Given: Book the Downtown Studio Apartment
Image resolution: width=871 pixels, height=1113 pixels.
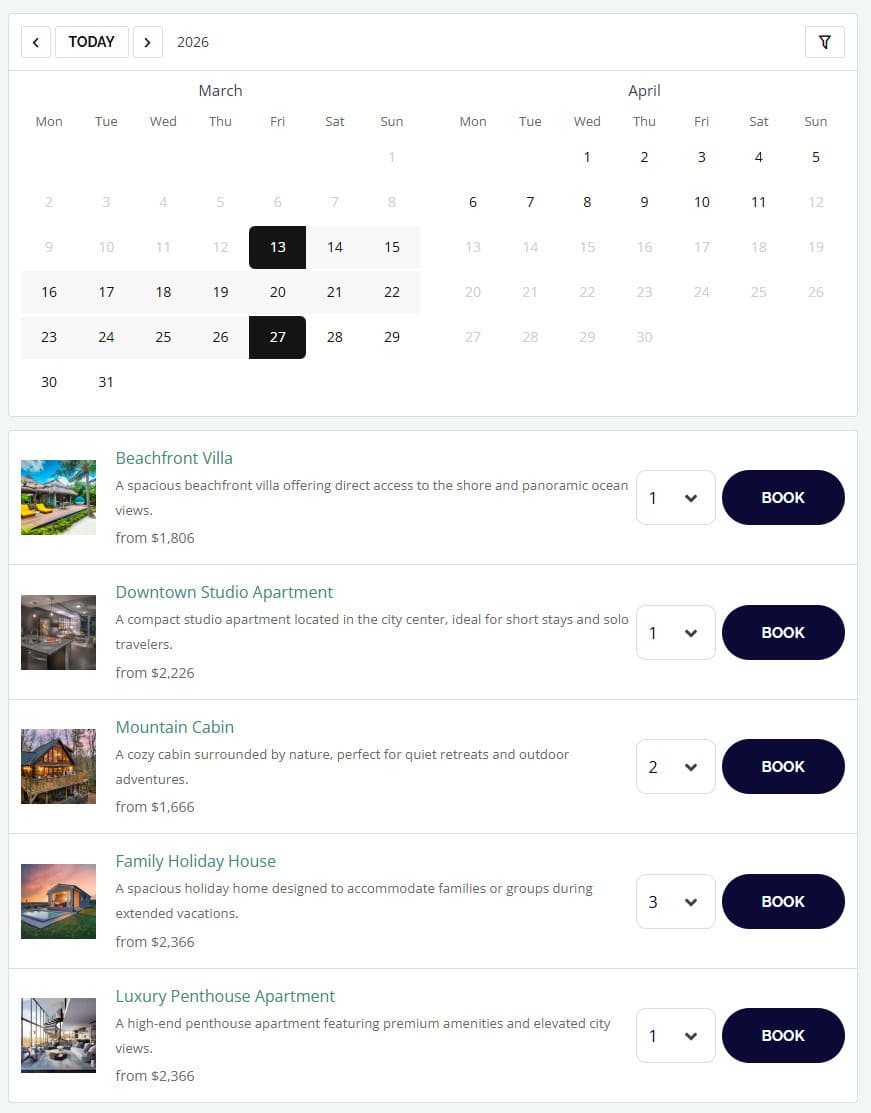Looking at the screenshot, I should (x=783, y=632).
